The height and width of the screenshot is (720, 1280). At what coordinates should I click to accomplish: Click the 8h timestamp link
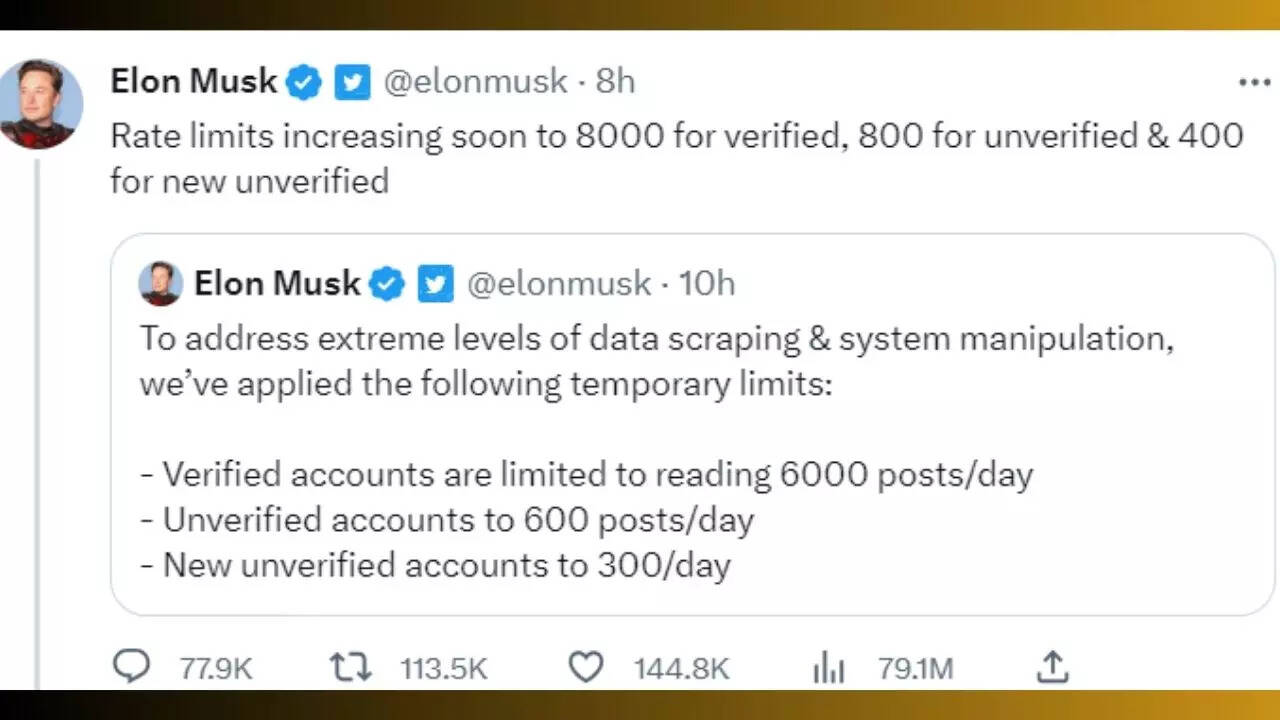[x=616, y=82]
